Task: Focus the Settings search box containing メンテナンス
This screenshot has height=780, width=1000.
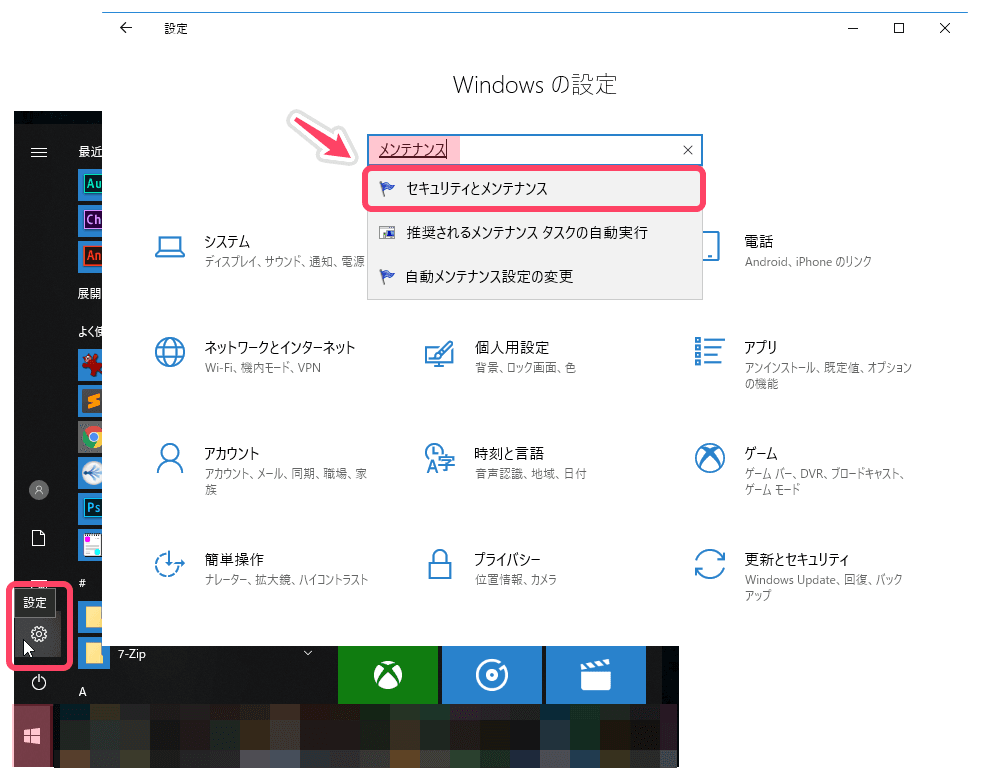Action: click(x=534, y=150)
